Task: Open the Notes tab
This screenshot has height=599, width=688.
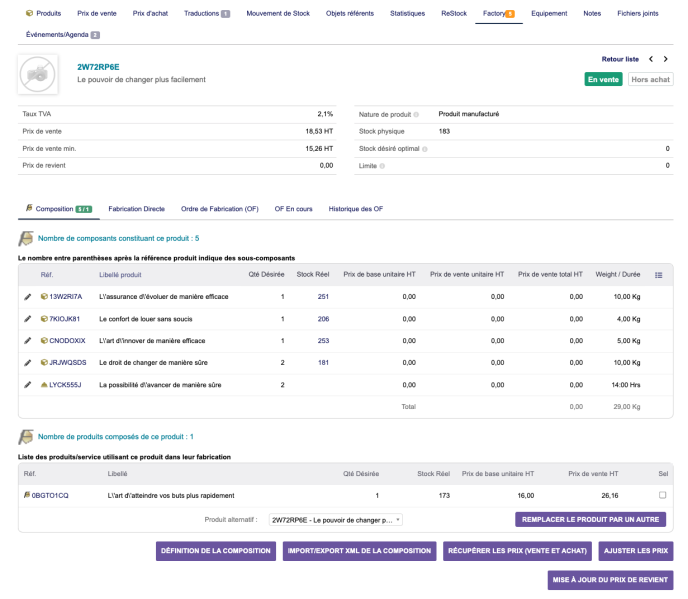Action: pos(592,14)
